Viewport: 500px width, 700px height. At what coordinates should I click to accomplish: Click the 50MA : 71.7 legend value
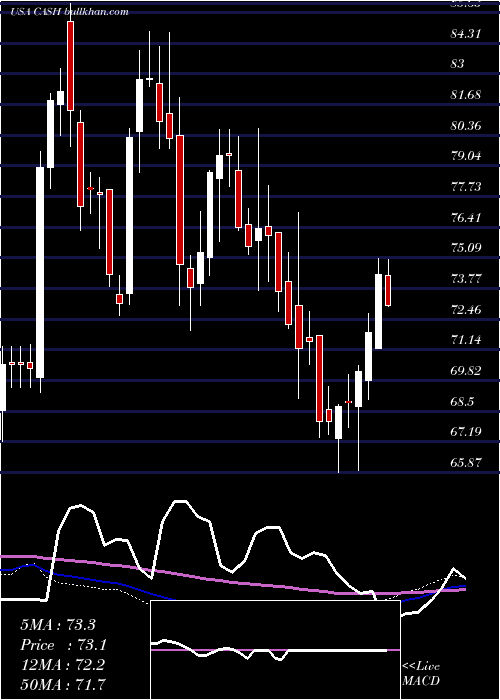[63, 684]
